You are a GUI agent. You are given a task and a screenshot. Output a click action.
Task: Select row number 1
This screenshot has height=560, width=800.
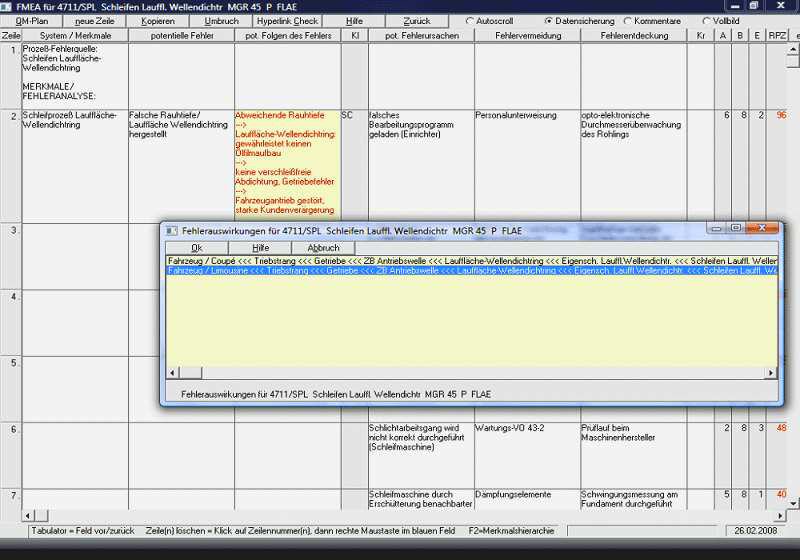click(x=11, y=76)
